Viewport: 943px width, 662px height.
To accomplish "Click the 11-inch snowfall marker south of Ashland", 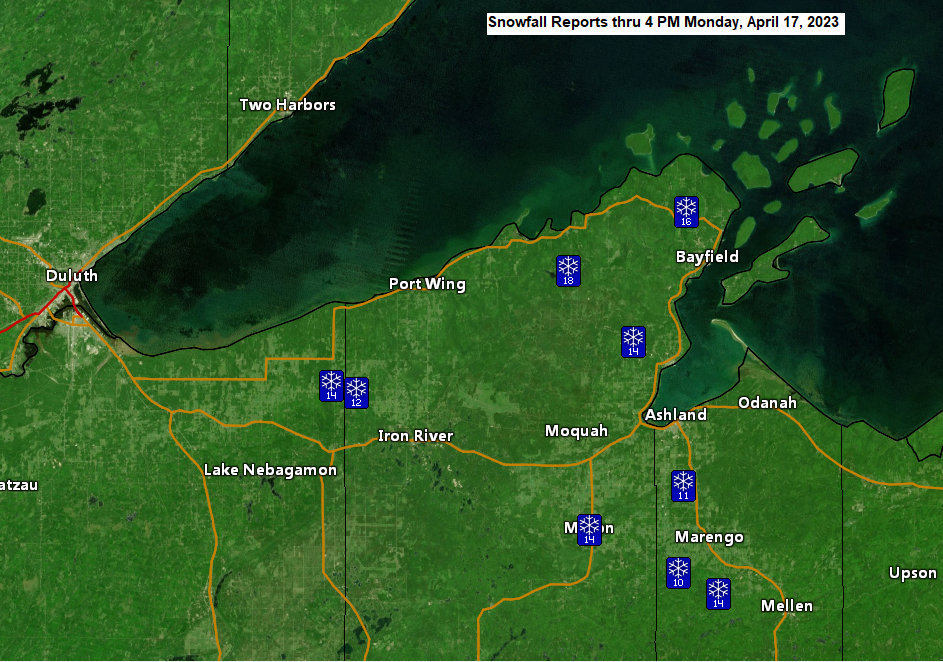I will (683, 486).
